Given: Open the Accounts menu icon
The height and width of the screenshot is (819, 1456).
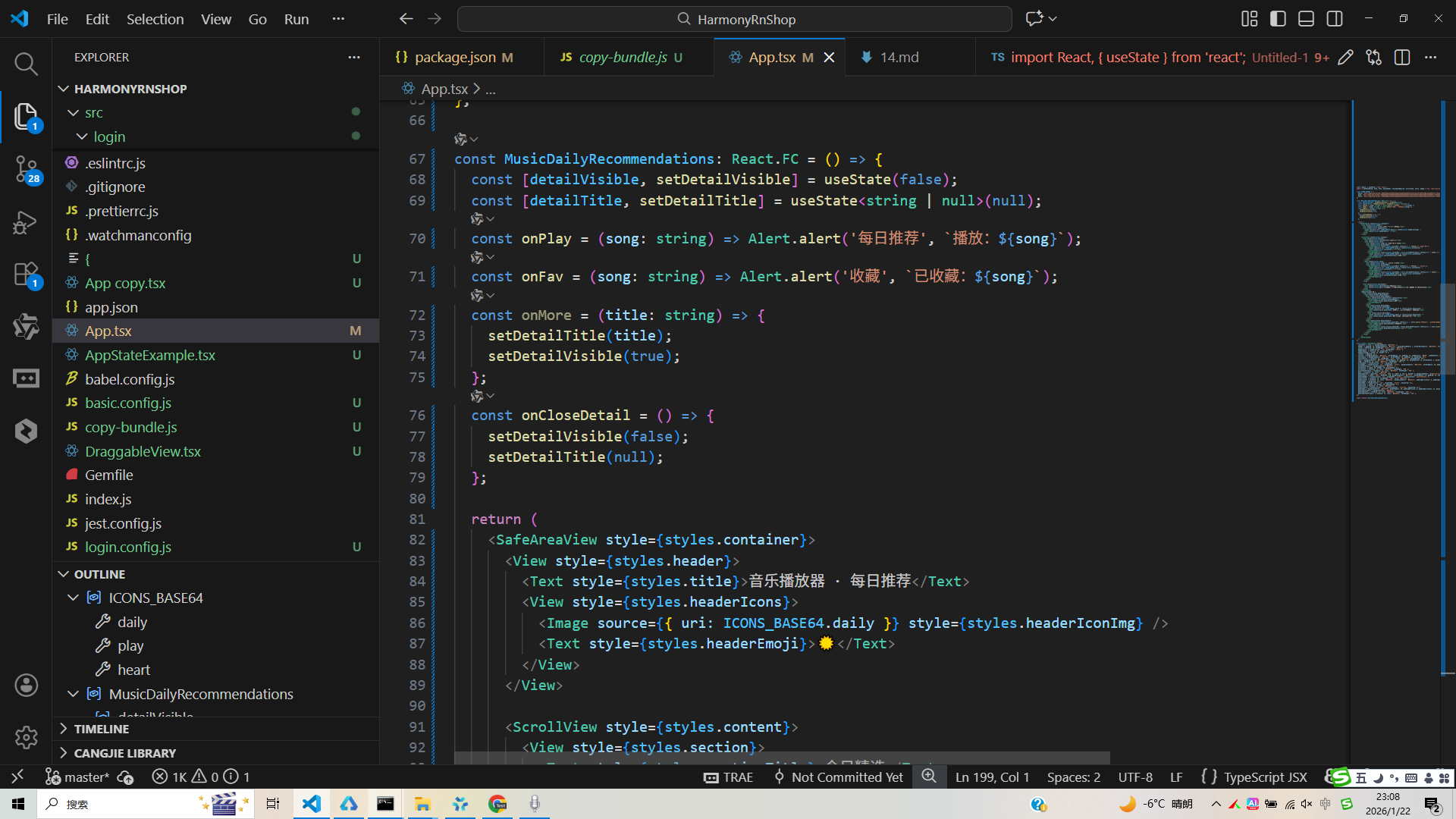Looking at the screenshot, I should 26,686.
